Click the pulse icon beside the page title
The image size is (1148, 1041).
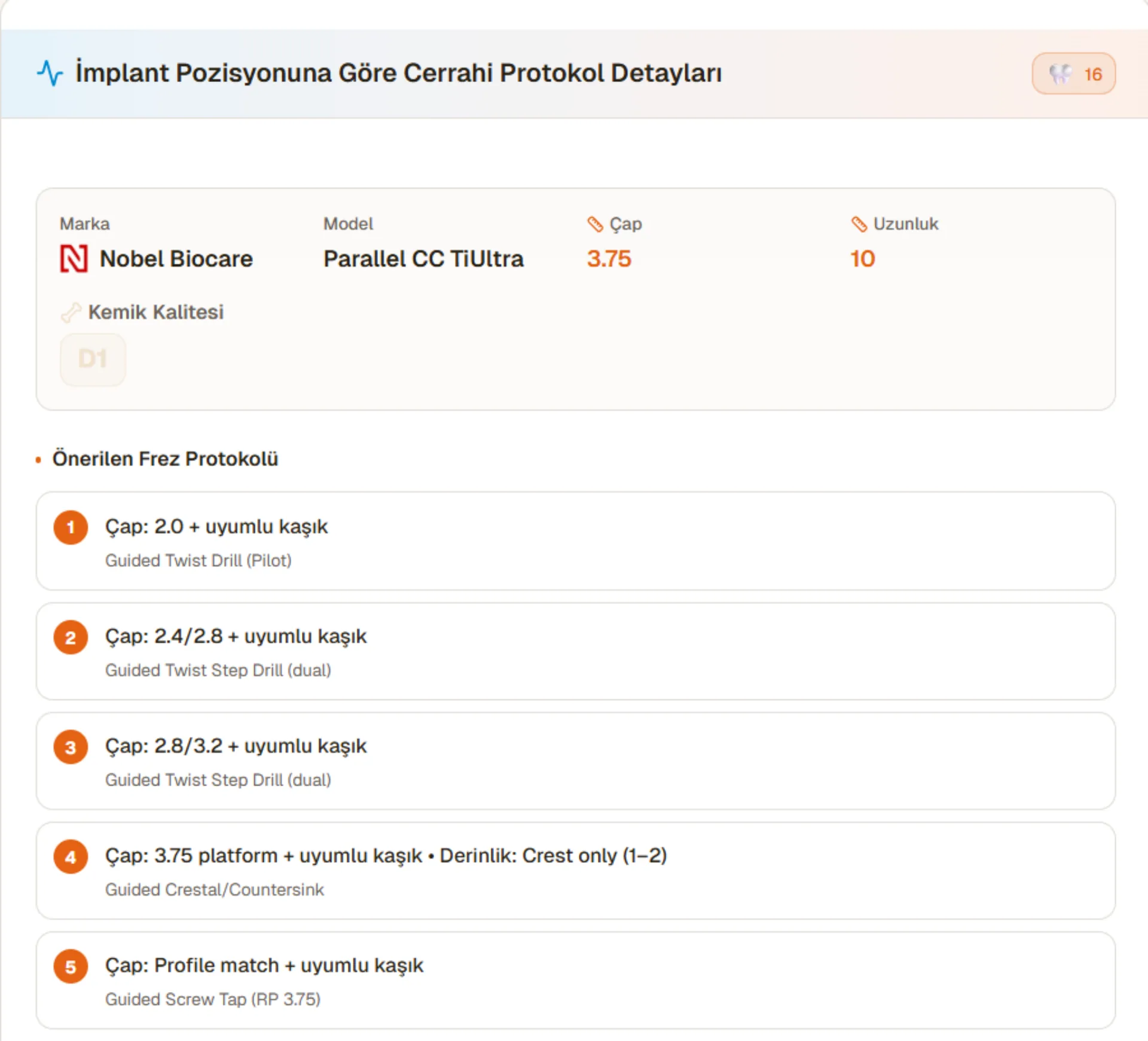click(x=50, y=73)
